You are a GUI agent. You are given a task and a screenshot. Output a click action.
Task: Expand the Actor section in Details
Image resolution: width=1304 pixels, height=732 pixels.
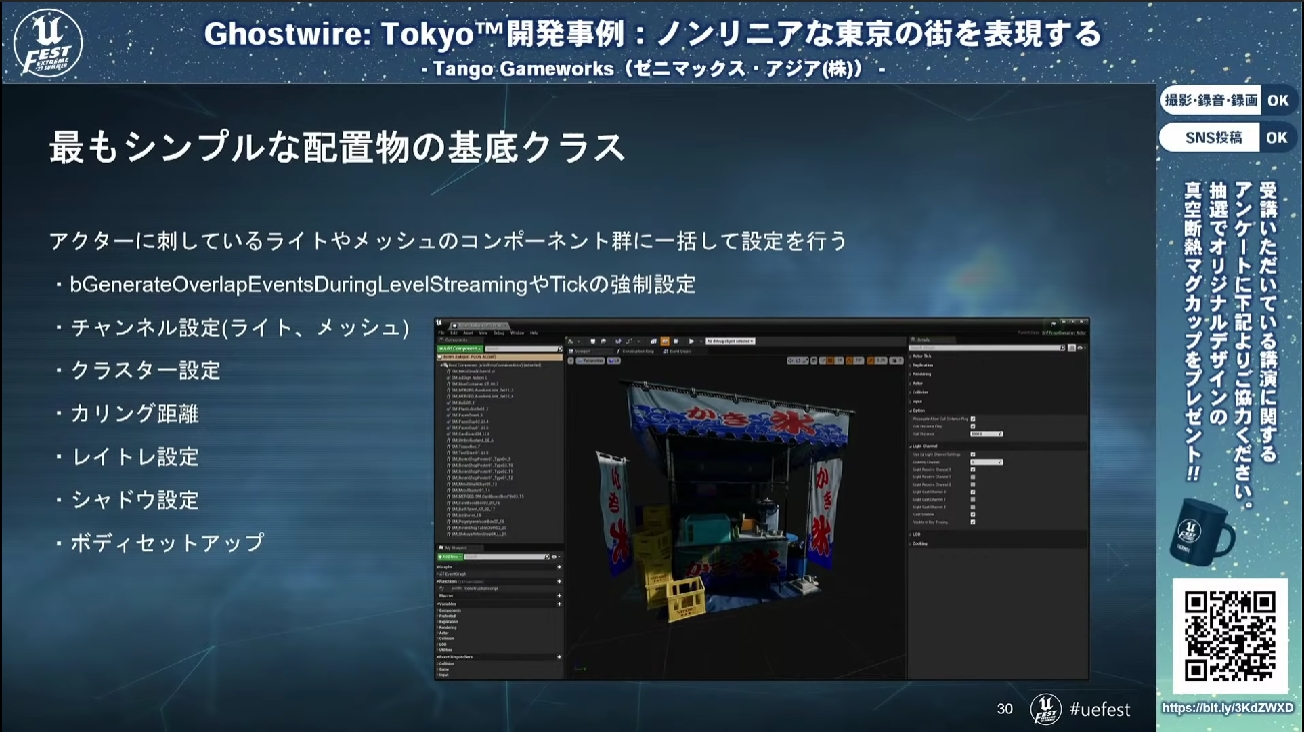(x=918, y=383)
